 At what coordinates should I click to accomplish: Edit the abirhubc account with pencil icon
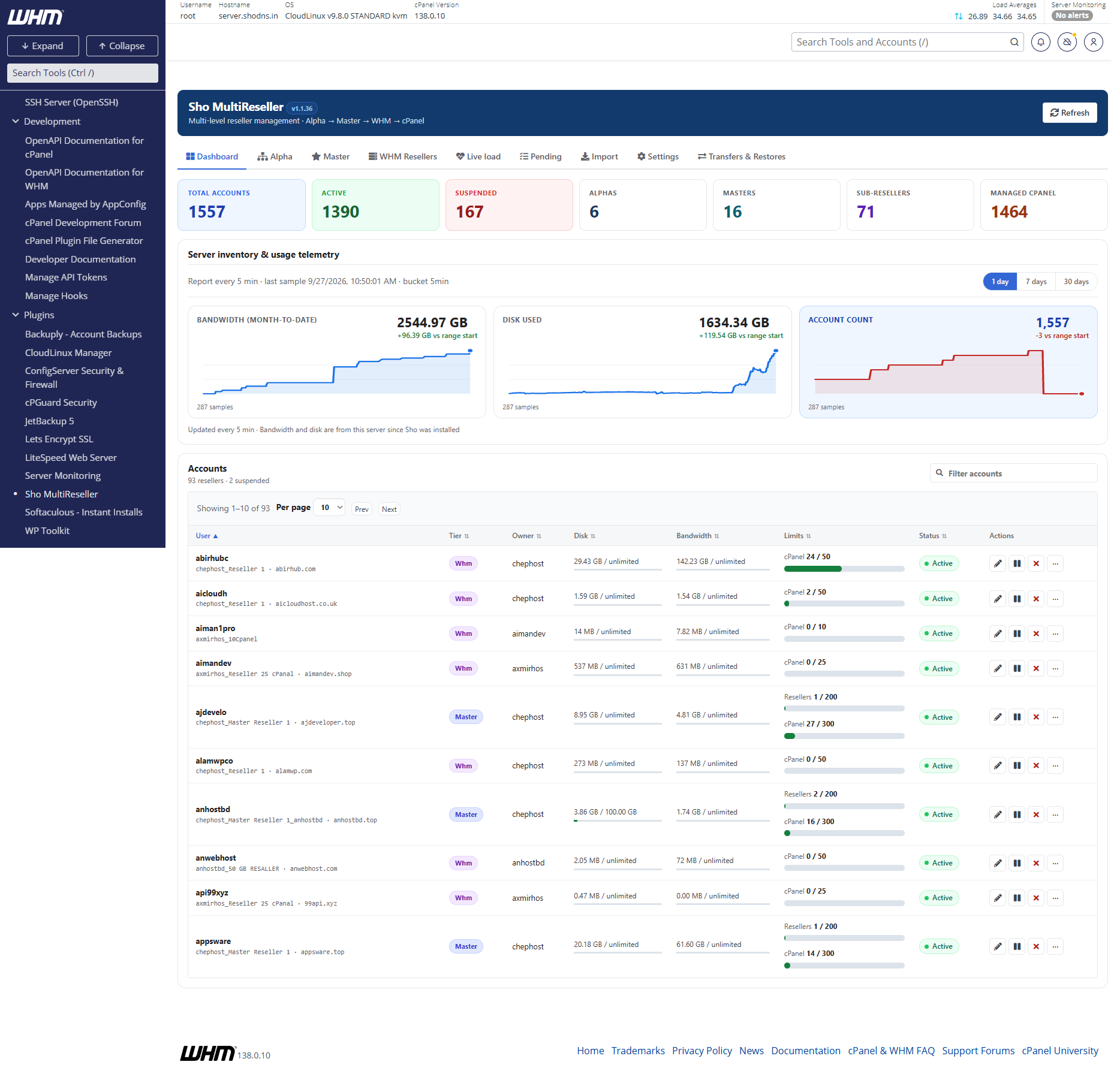point(998,563)
